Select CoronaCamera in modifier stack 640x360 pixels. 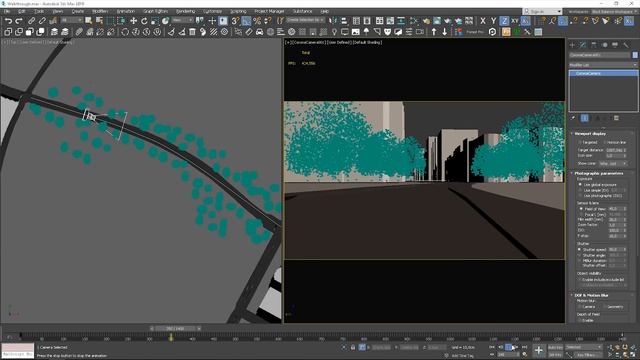click(603, 73)
